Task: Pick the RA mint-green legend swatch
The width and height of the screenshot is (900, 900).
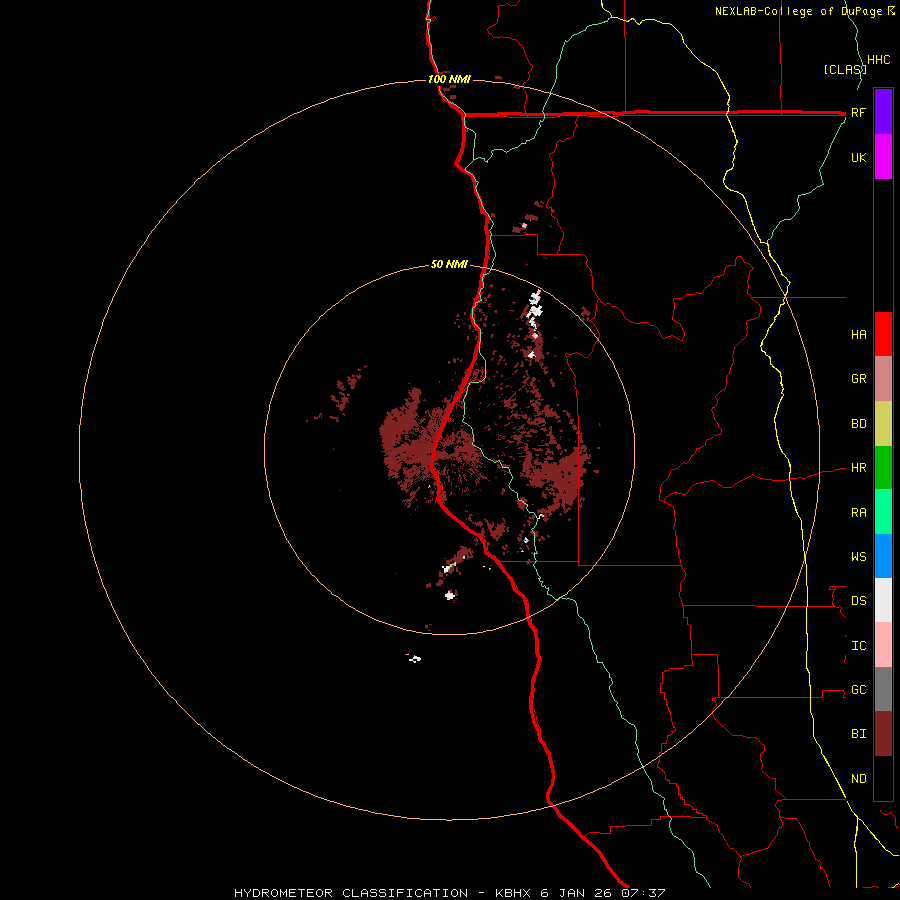Action: point(883,512)
